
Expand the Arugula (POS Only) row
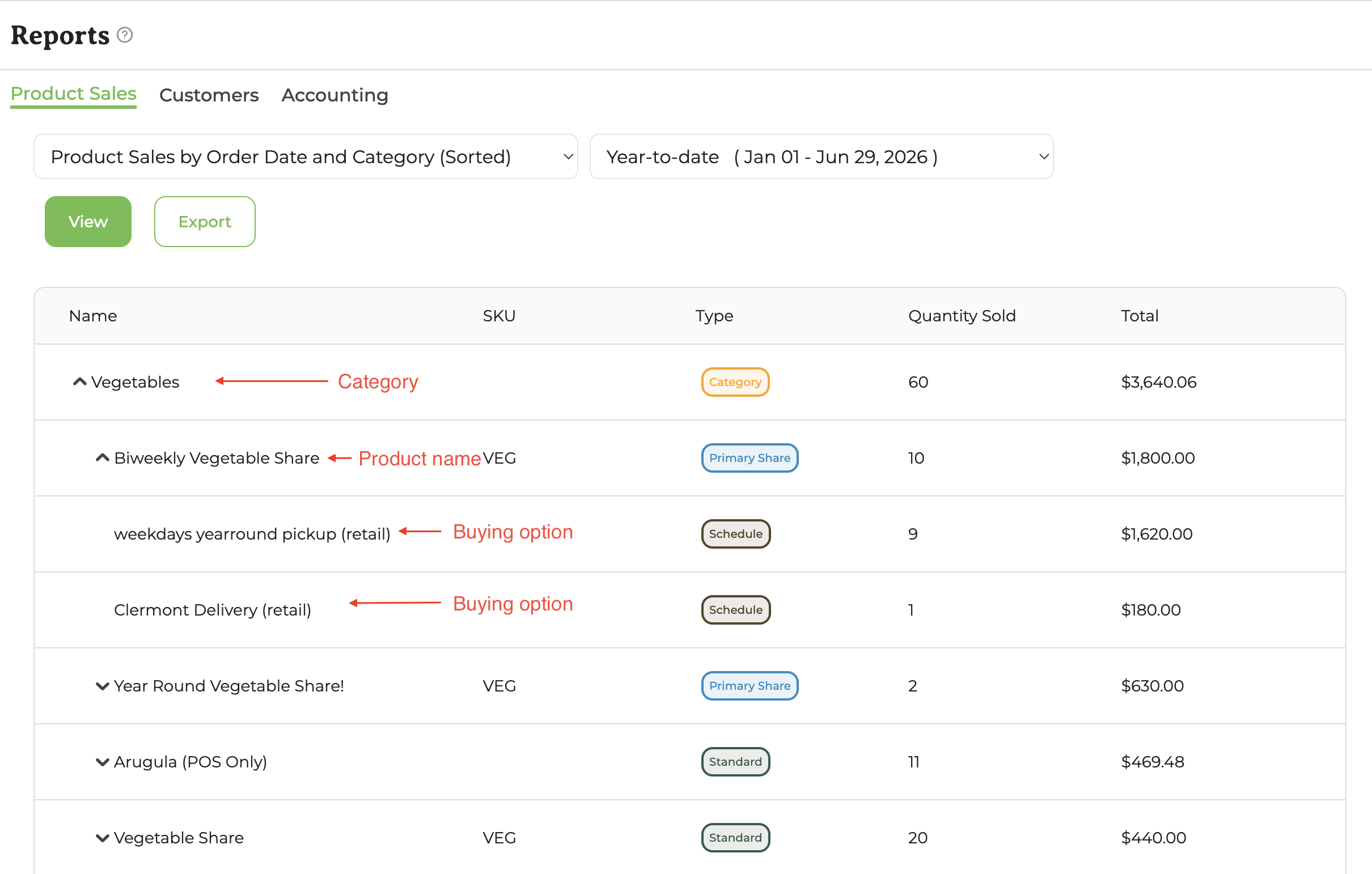pyautogui.click(x=103, y=762)
